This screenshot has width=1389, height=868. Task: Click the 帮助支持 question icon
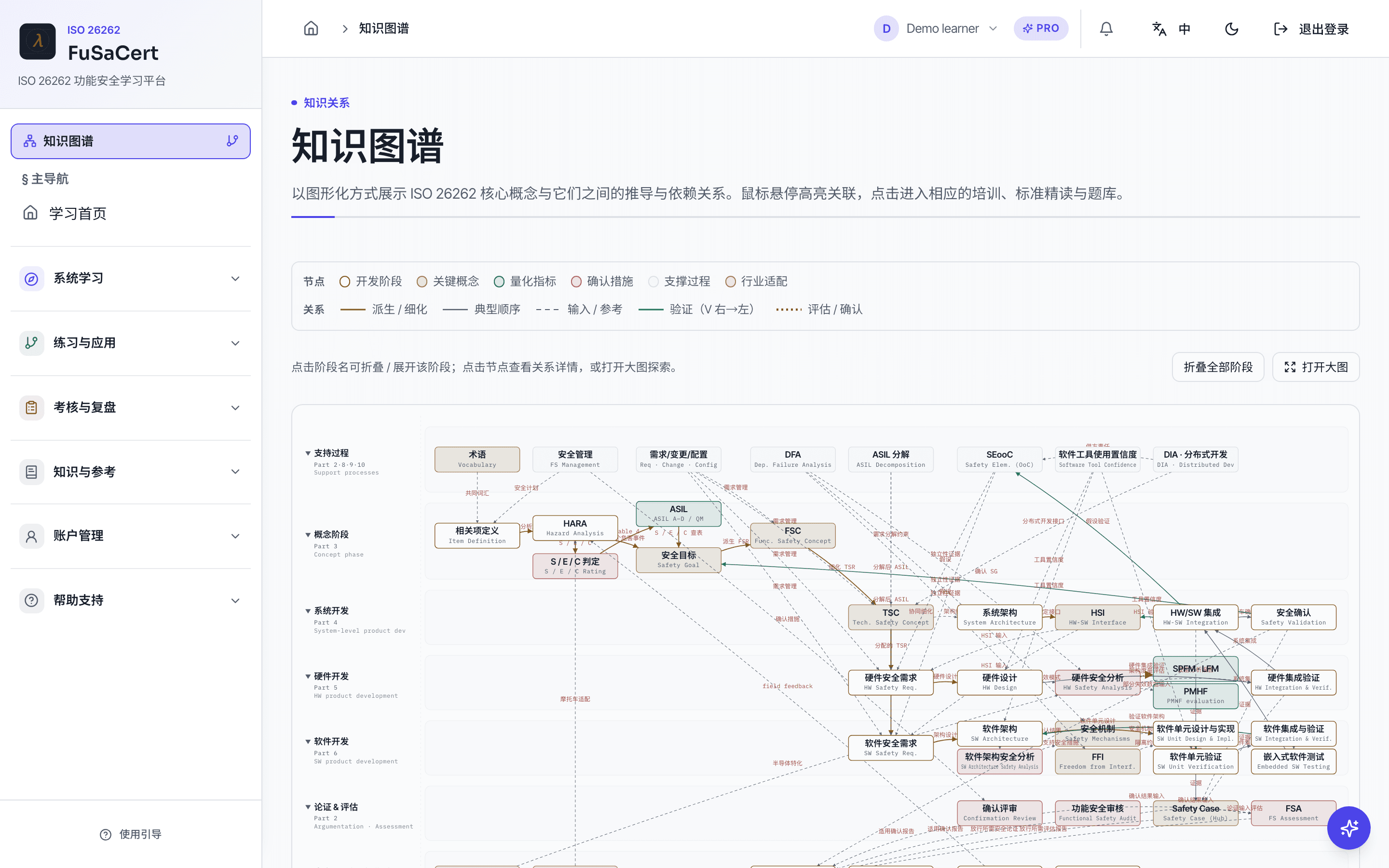point(31,600)
